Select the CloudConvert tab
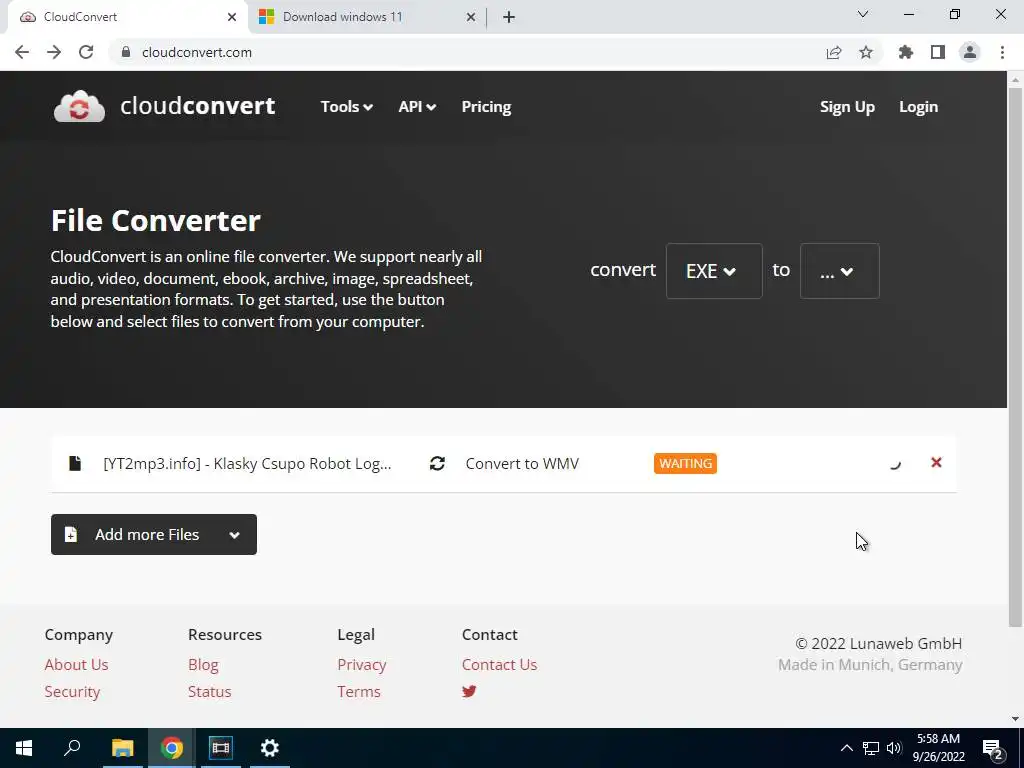Screen dimensions: 1024x768 pos(127,17)
